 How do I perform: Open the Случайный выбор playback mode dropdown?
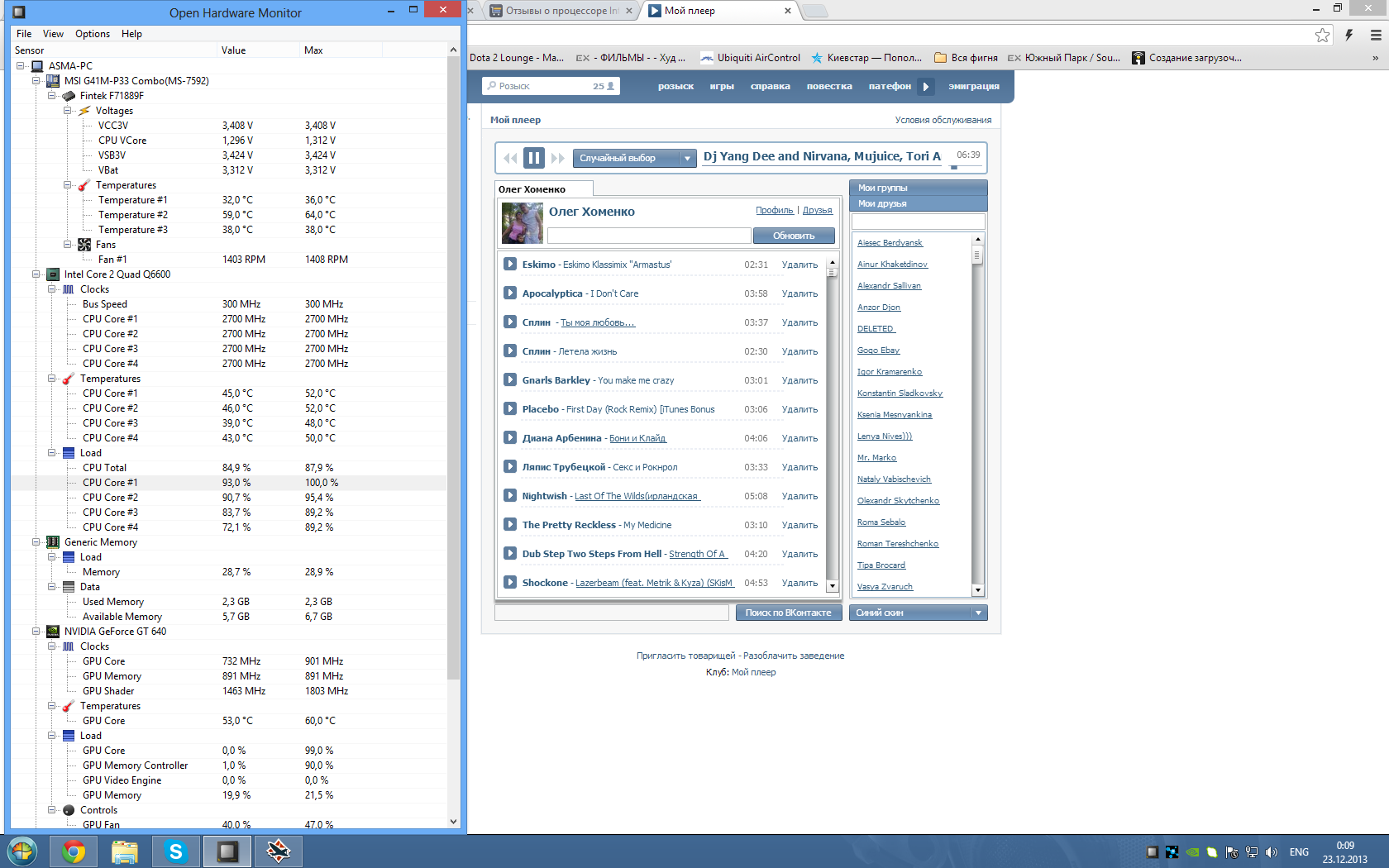coord(635,158)
